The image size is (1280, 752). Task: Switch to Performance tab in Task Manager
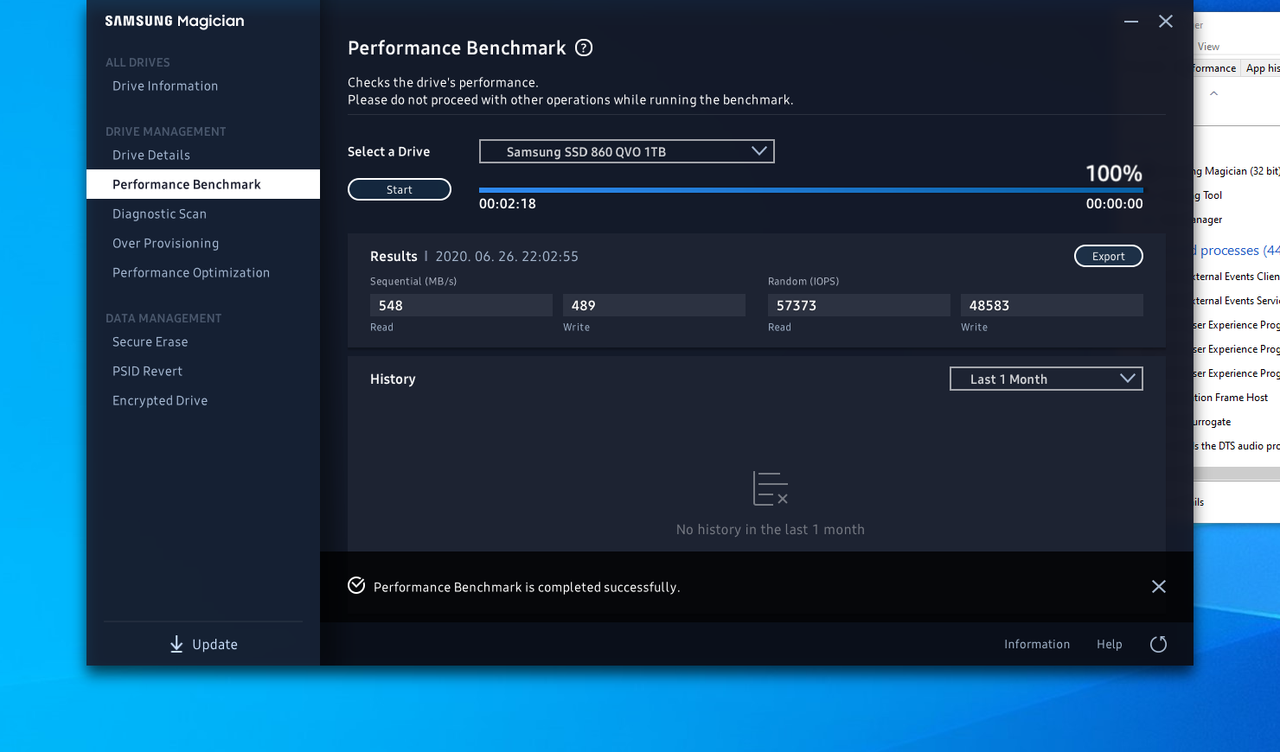pyautogui.click(x=1216, y=68)
